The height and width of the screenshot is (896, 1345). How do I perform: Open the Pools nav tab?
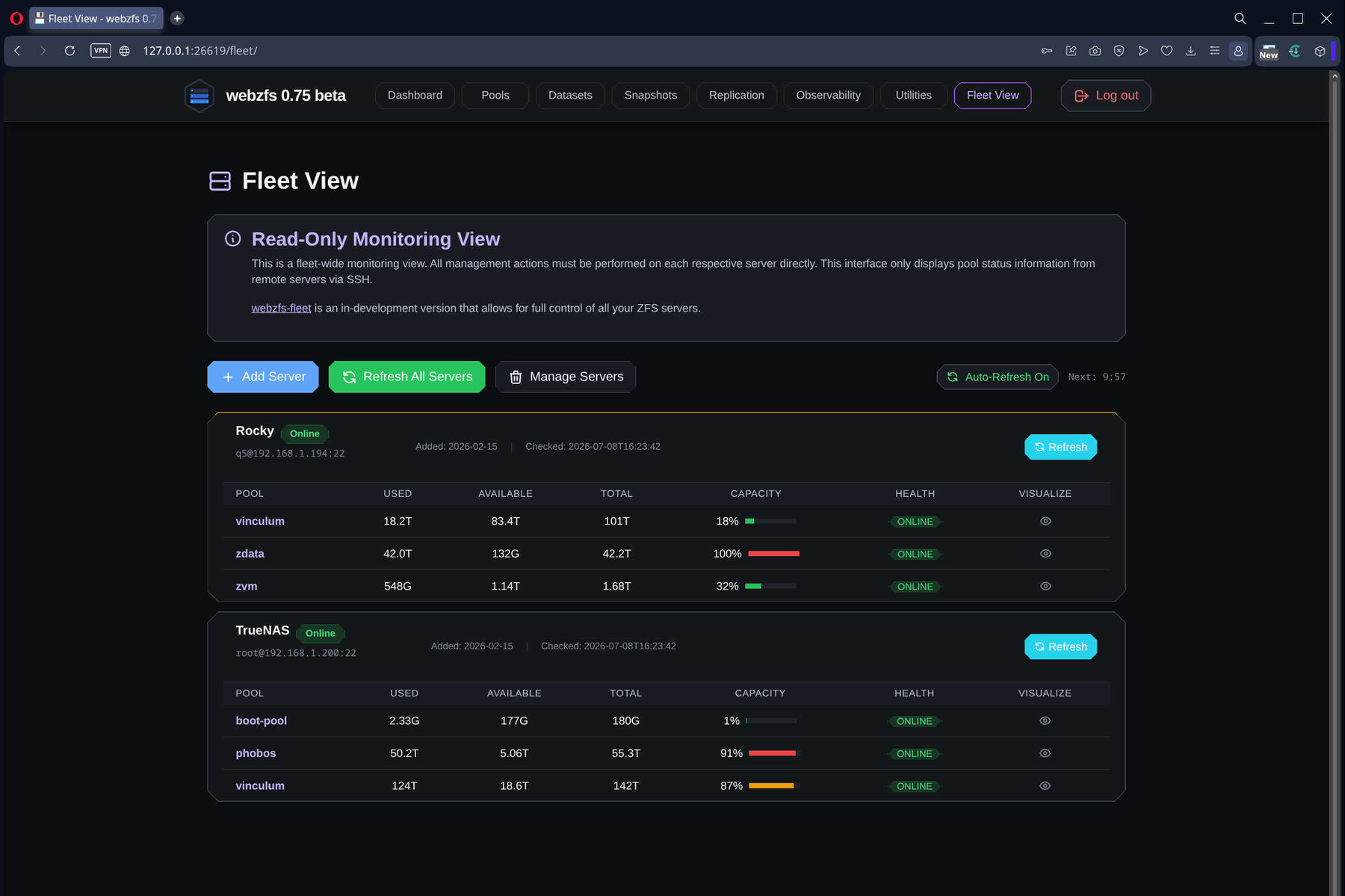point(495,95)
